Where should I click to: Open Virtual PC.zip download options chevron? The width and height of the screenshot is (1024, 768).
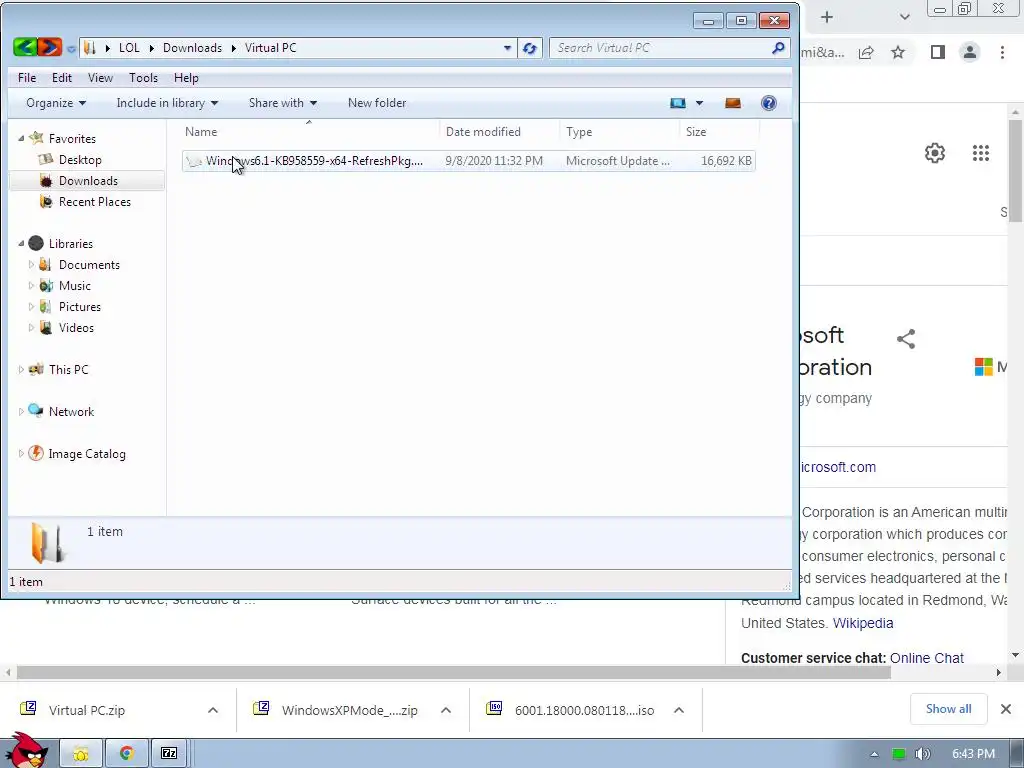coord(213,710)
